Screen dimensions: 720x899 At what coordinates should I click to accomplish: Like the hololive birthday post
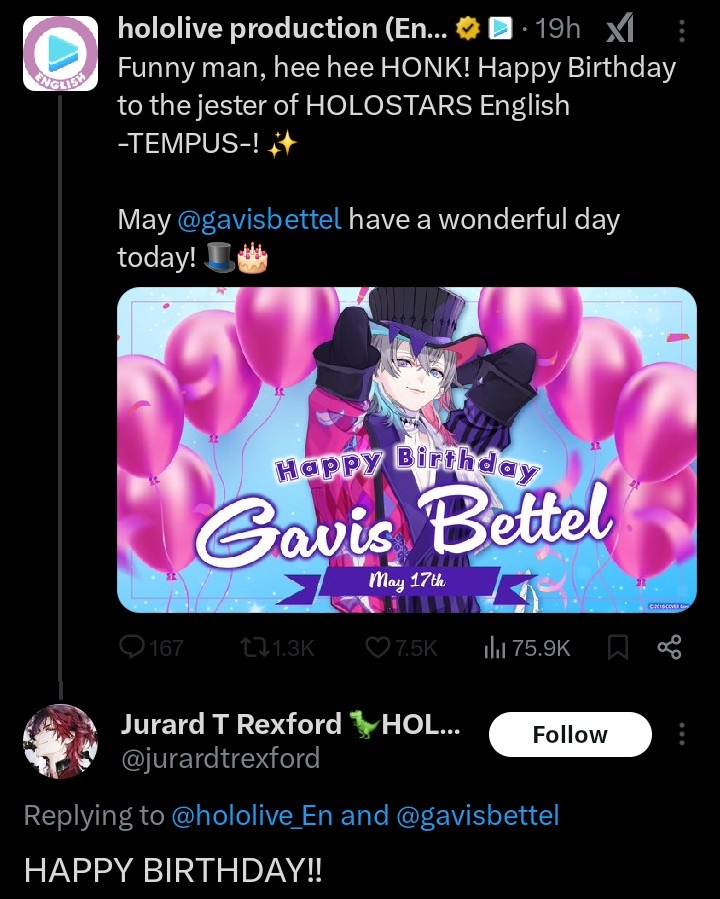click(x=377, y=648)
